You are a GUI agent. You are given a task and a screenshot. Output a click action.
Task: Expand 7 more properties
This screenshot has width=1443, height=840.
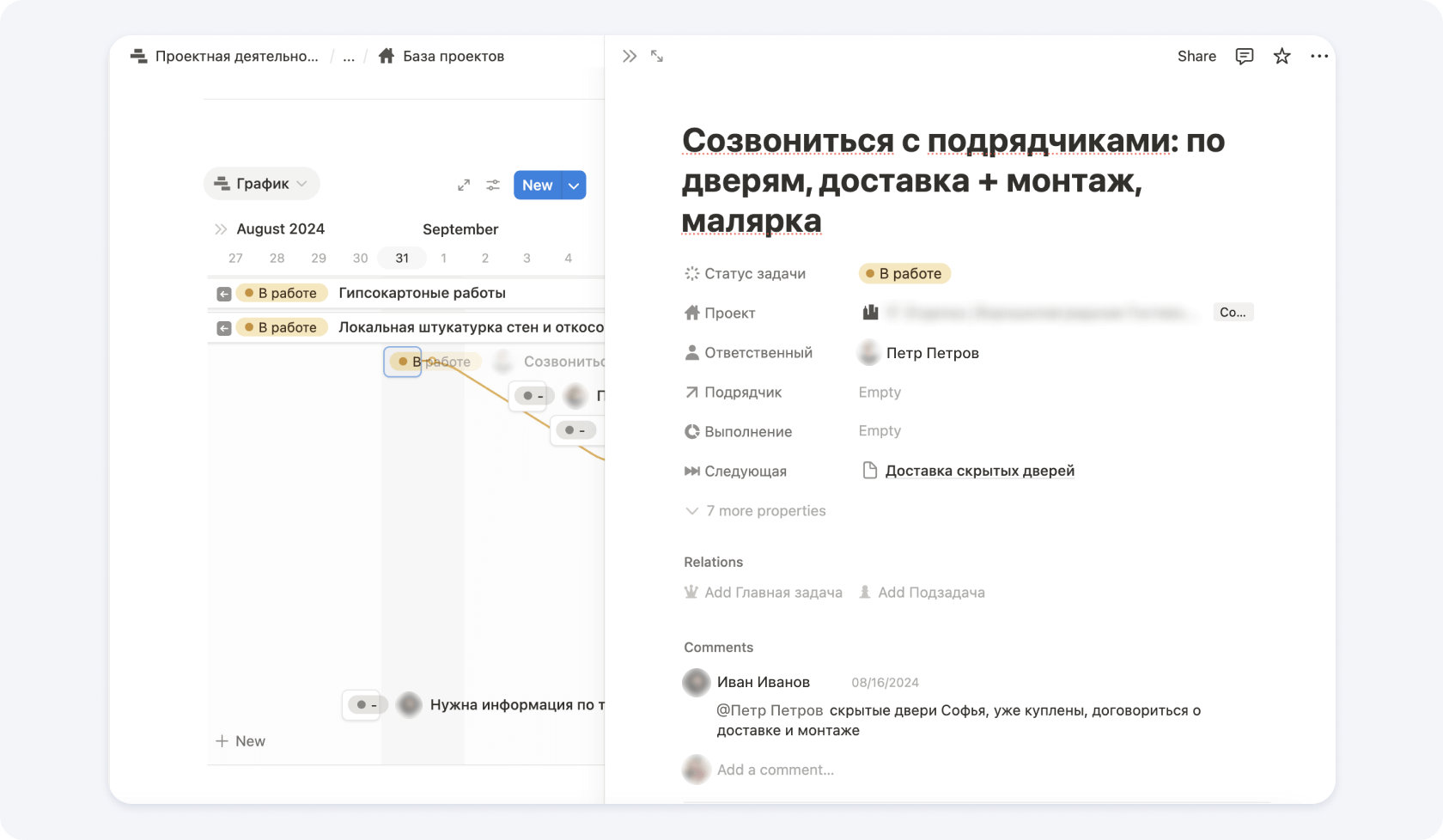click(755, 511)
